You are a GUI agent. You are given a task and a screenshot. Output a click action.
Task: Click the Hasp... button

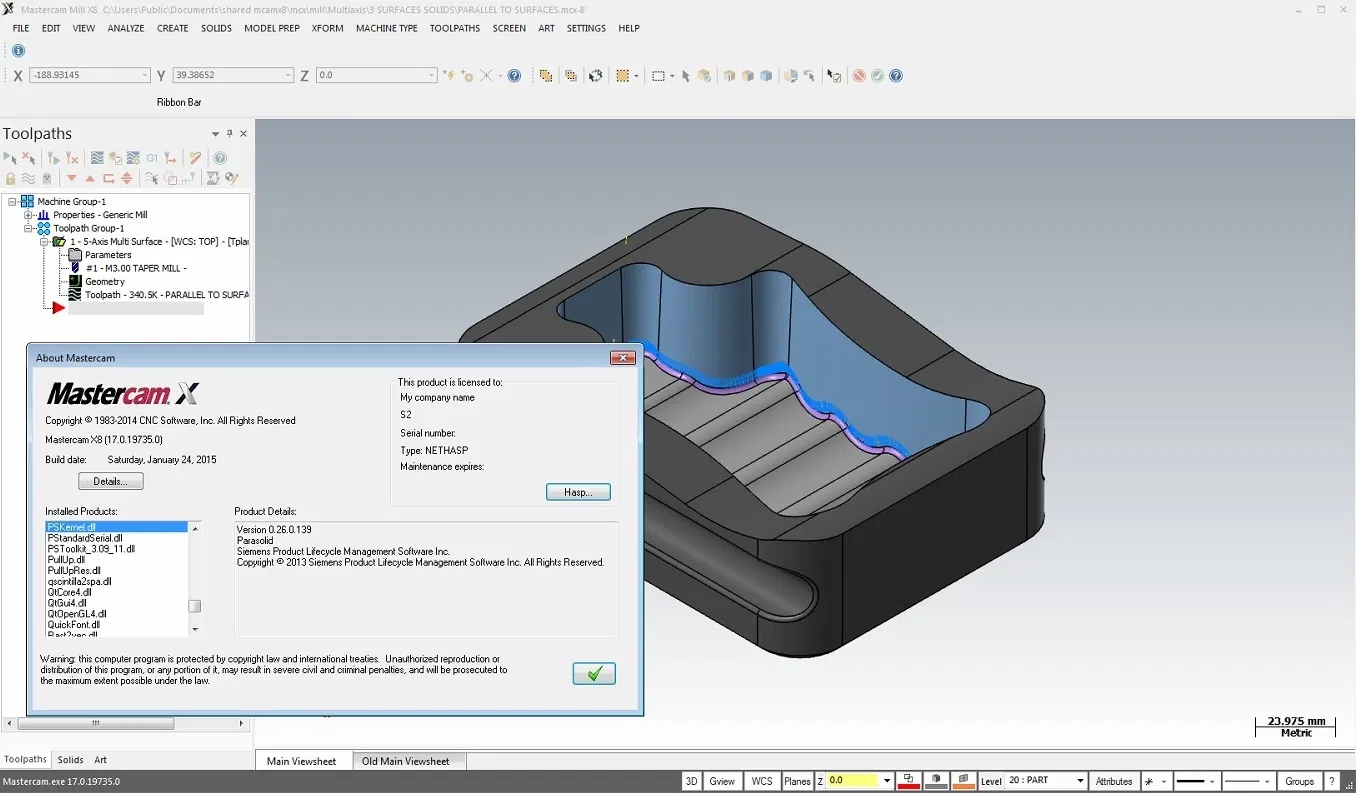(x=578, y=492)
